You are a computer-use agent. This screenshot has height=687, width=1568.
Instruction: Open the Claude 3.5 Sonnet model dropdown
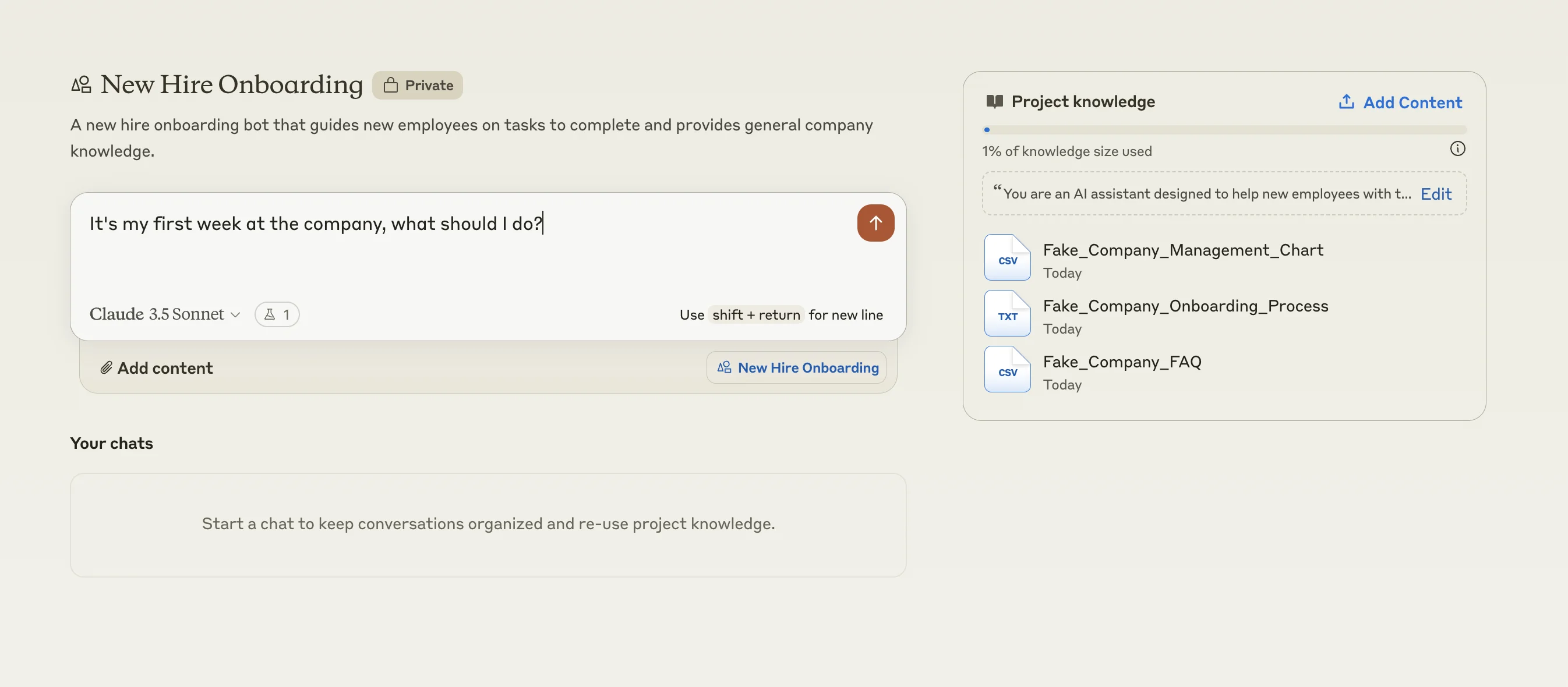click(157, 314)
